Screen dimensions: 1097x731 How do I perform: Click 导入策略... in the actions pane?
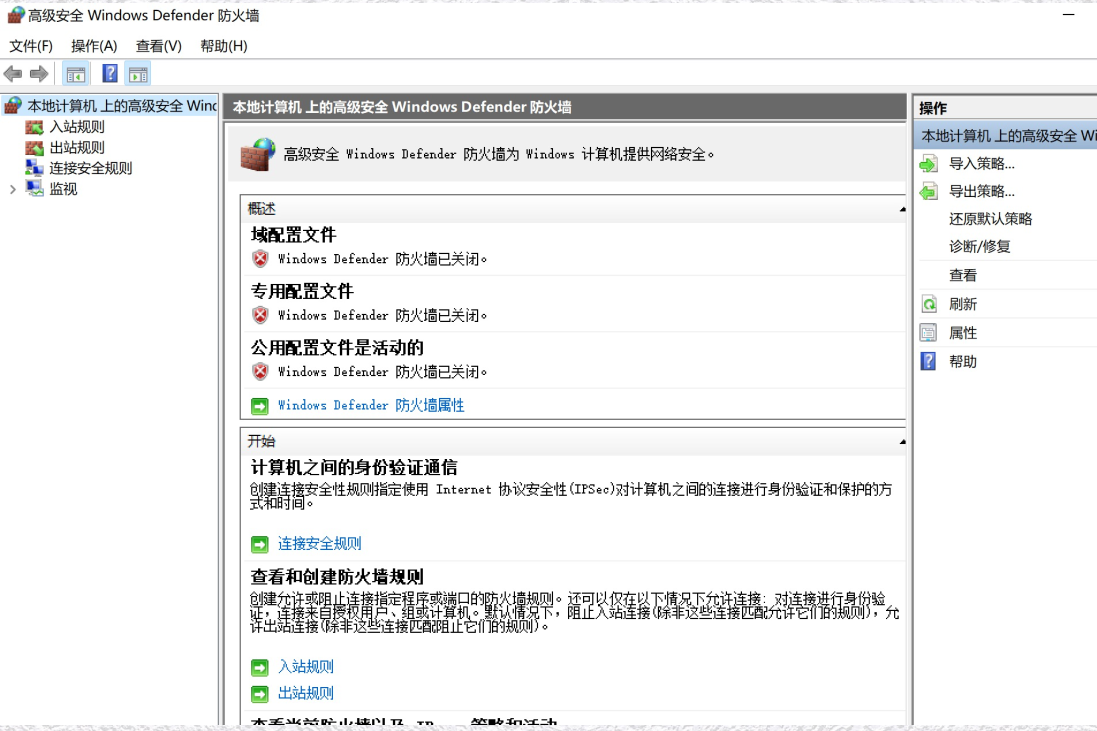(x=982, y=164)
